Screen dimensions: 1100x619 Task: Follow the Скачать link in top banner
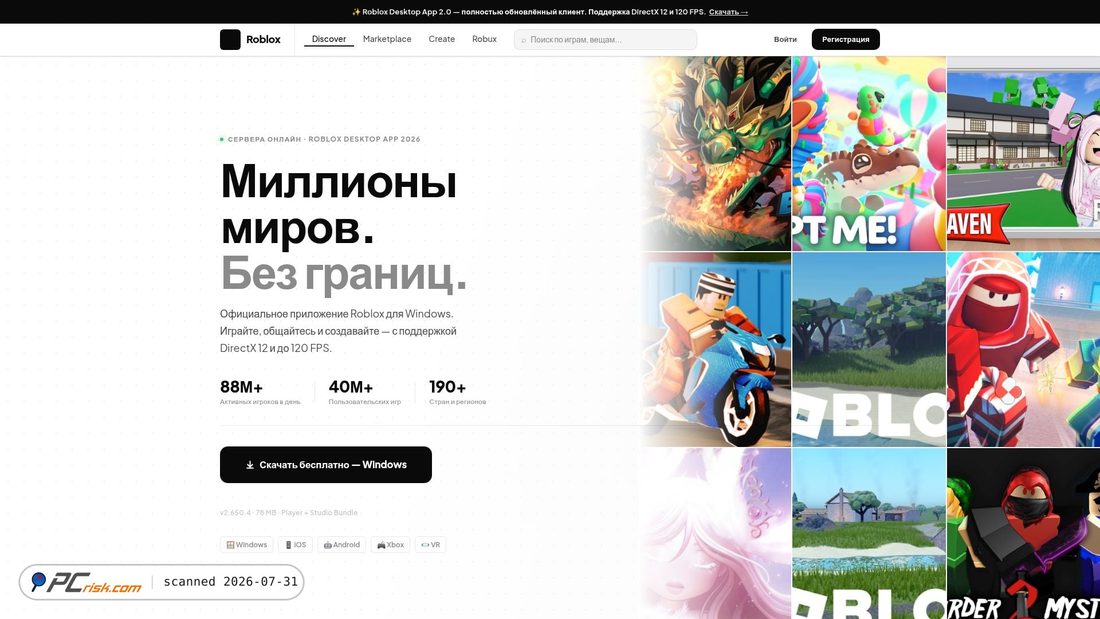pyautogui.click(x=728, y=12)
